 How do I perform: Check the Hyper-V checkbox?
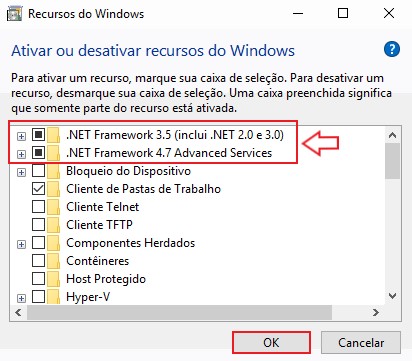point(39,297)
